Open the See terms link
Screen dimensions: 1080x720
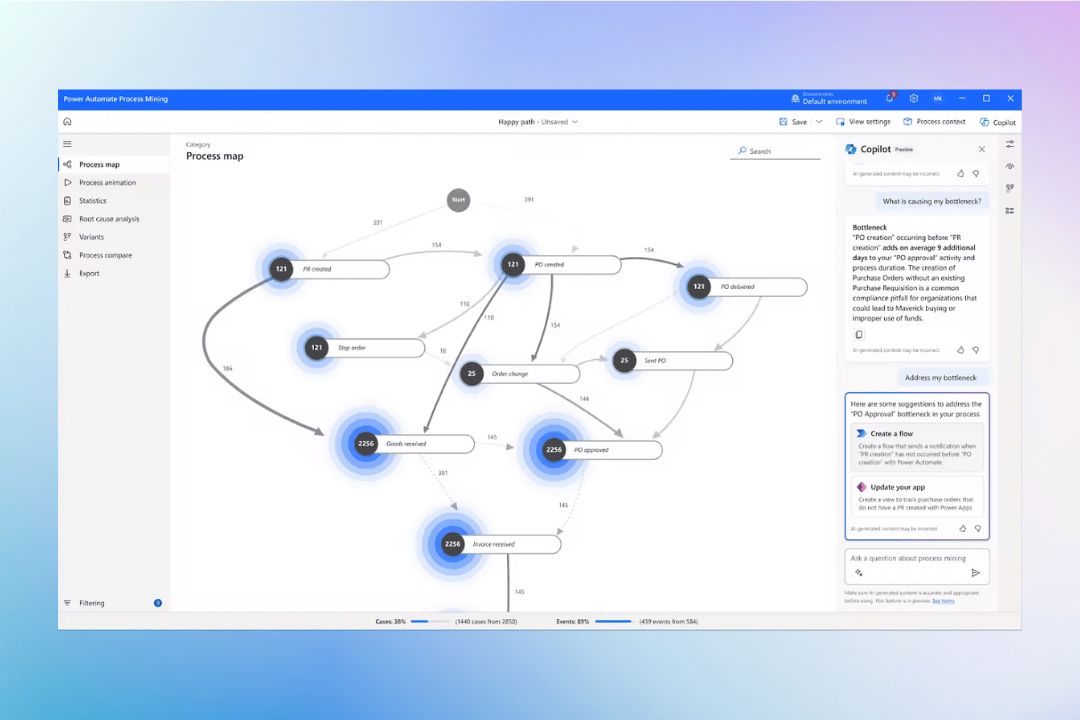(943, 601)
